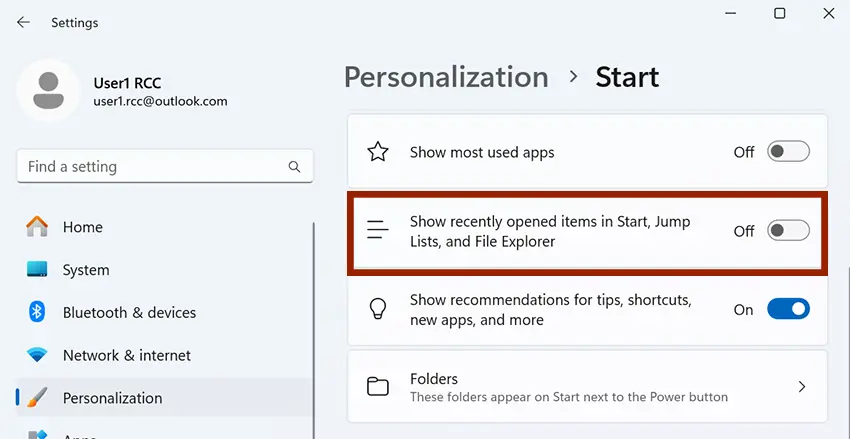The width and height of the screenshot is (850, 439).
Task: Close the Settings window
Action: [829, 14]
